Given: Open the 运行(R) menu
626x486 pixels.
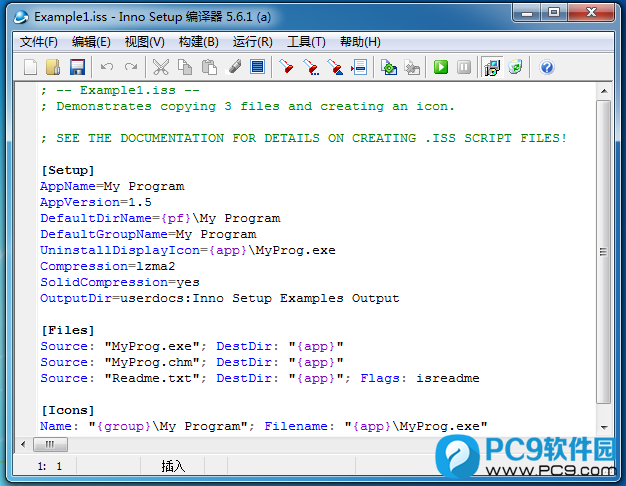Looking at the screenshot, I should [252, 42].
